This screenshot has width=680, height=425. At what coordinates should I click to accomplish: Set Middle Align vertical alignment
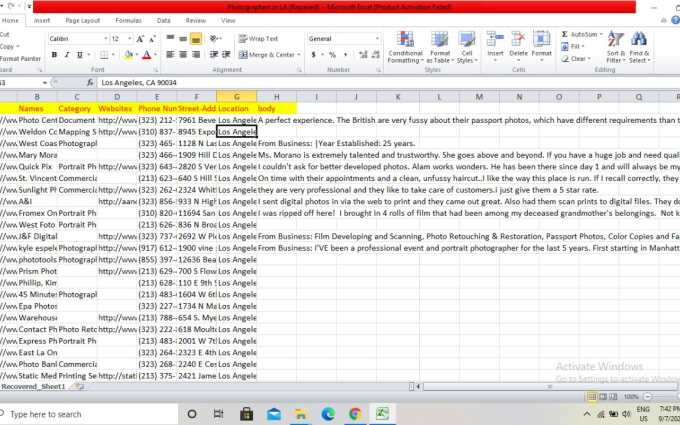click(183, 39)
